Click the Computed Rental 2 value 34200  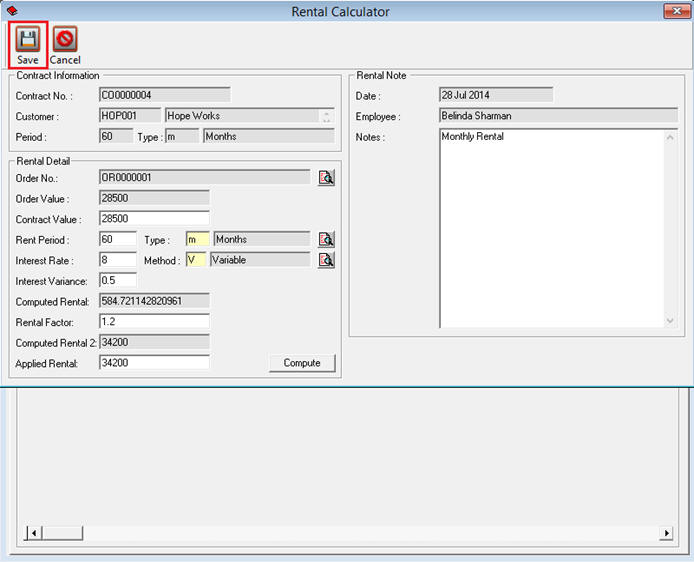(154, 343)
